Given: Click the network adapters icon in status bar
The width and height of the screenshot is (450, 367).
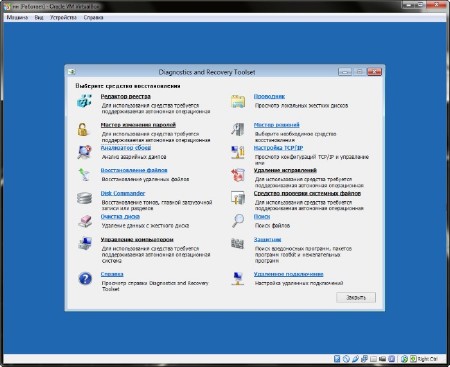Looking at the screenshot, I should click(364, 359).
